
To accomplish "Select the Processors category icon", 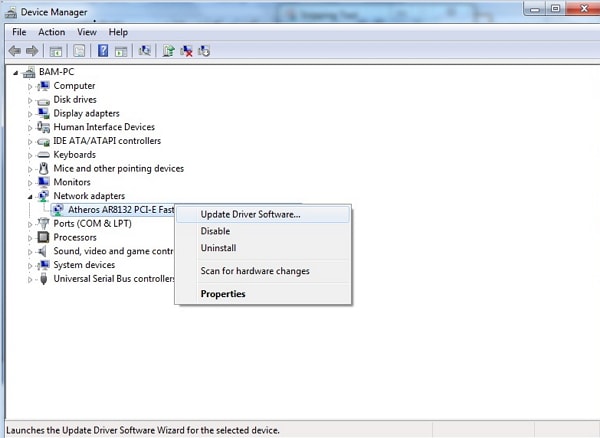I will [x=43, y=237].
